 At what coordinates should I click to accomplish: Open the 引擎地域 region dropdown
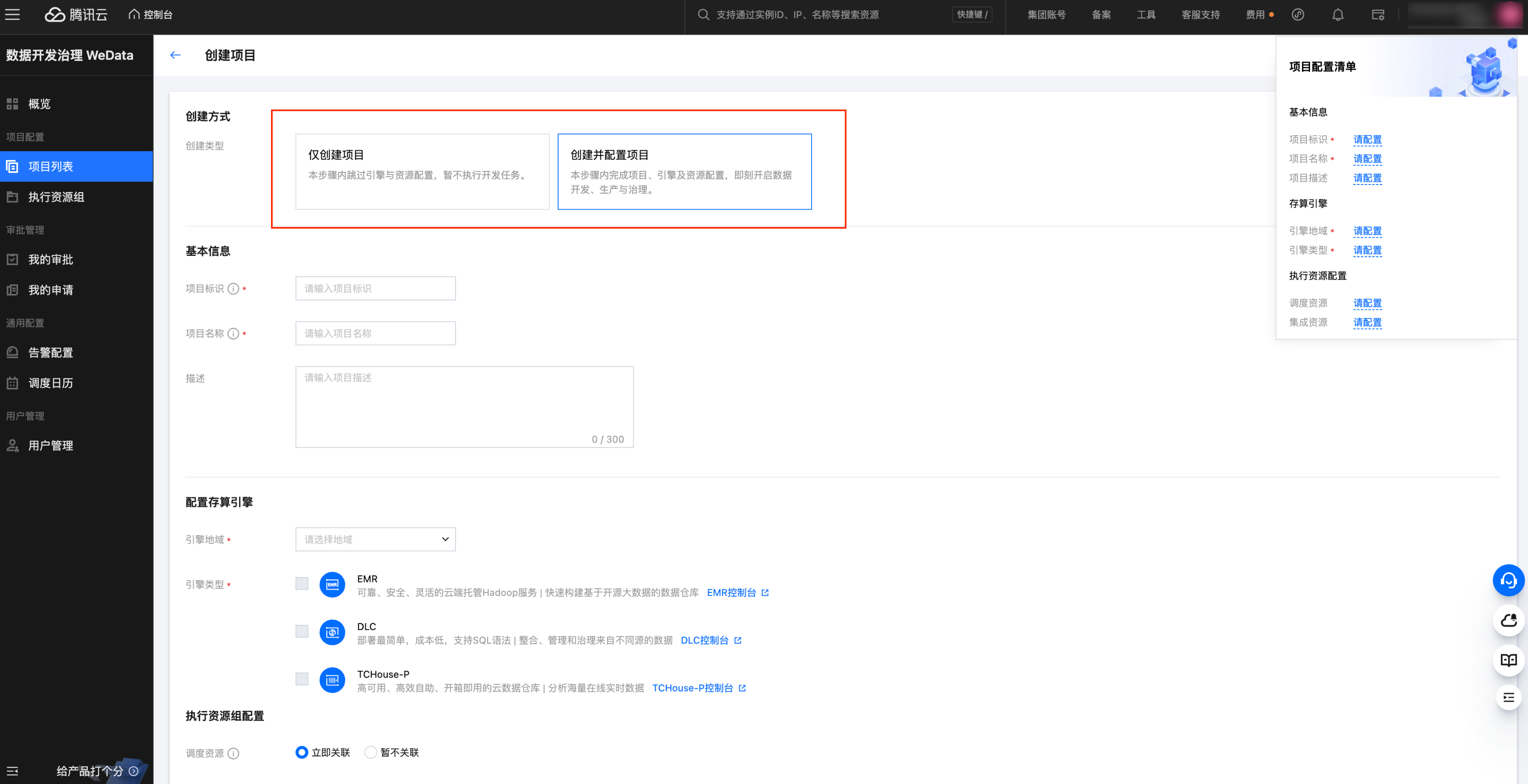tap(375, 540)
